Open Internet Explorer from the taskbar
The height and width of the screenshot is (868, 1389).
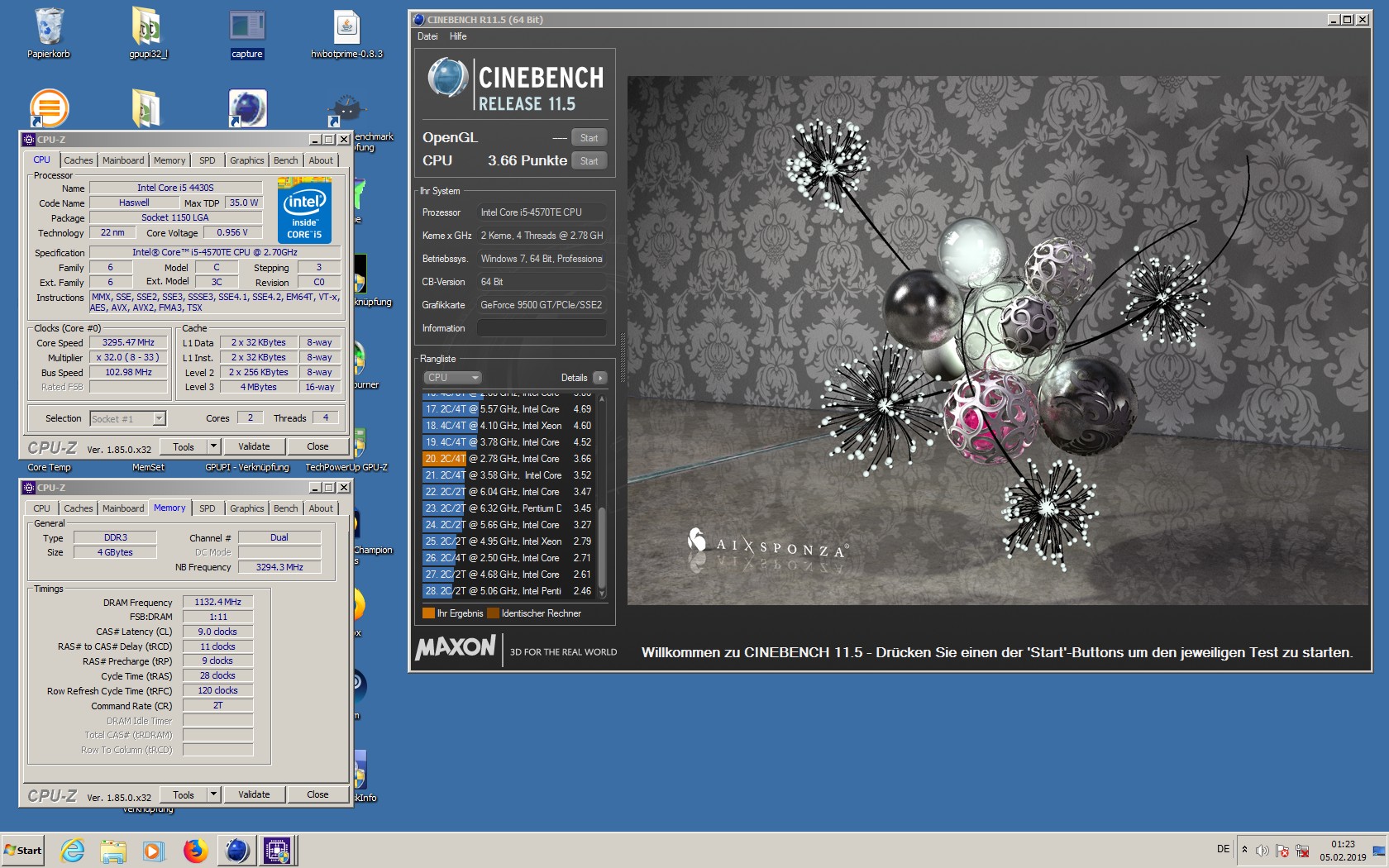pyautogui.click(x=73, y=850)
